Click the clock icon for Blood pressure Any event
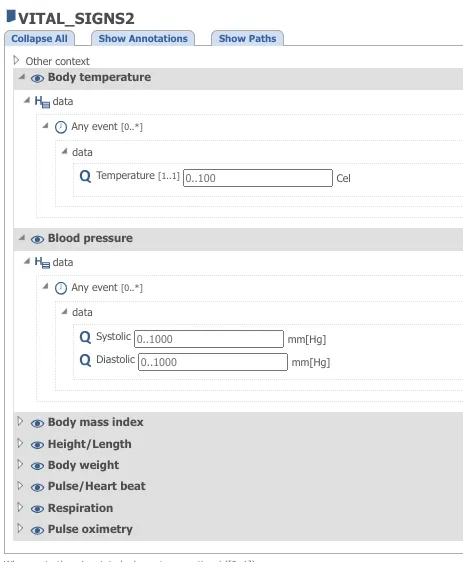463x562 pixels. [61, 288]
